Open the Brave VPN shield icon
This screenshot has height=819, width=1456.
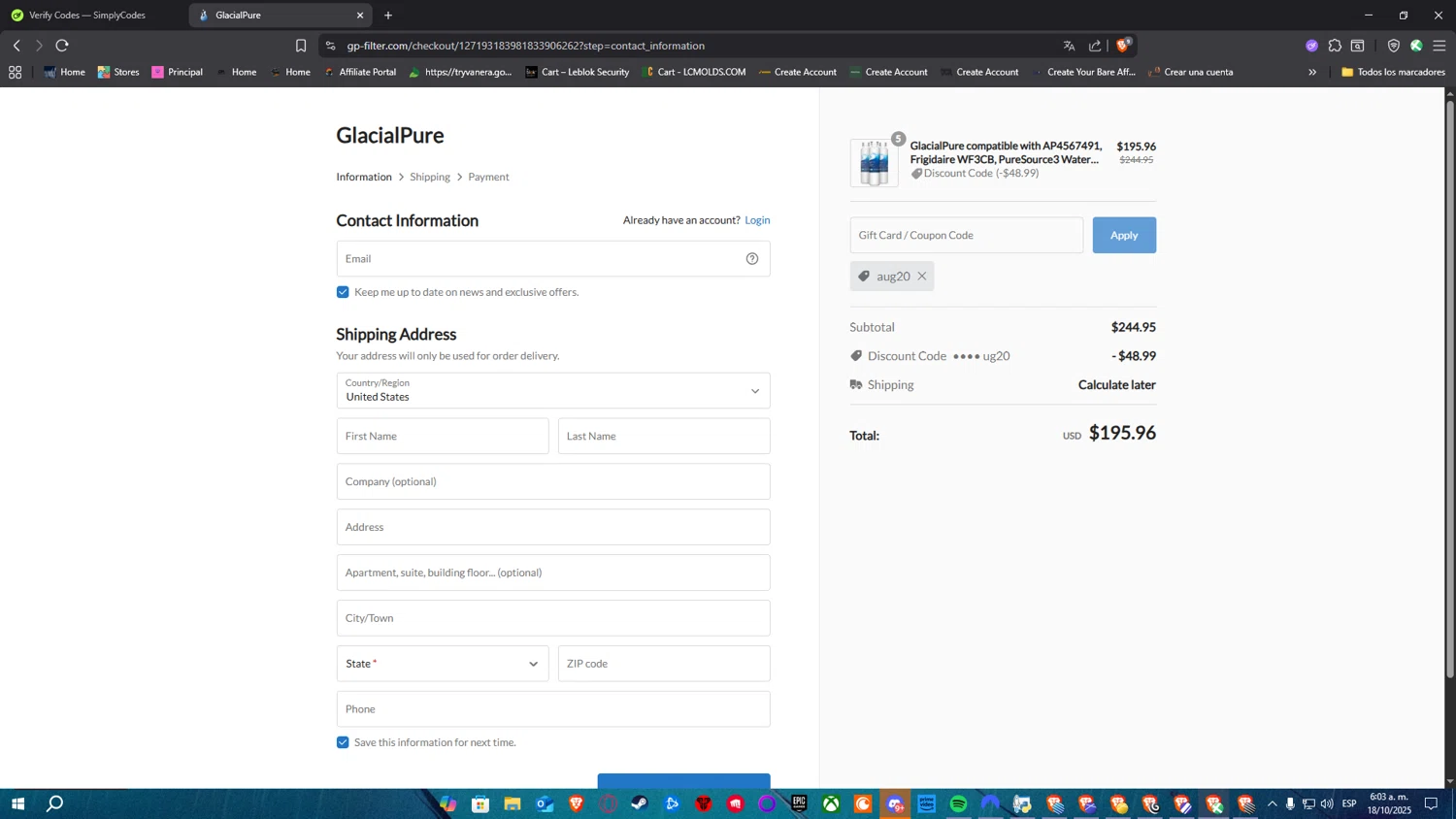(x=1394, y=46)
